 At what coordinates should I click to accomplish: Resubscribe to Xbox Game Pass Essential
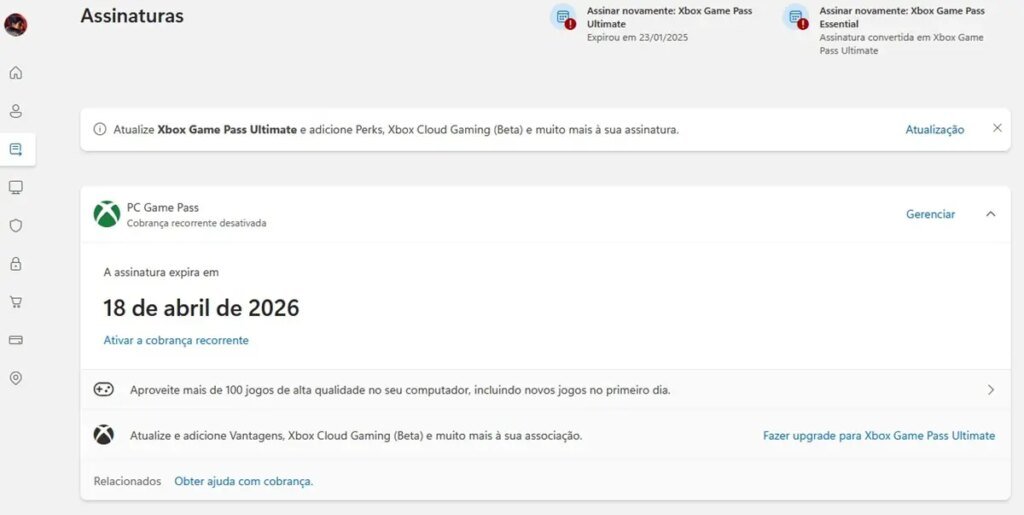pos(901,17)
